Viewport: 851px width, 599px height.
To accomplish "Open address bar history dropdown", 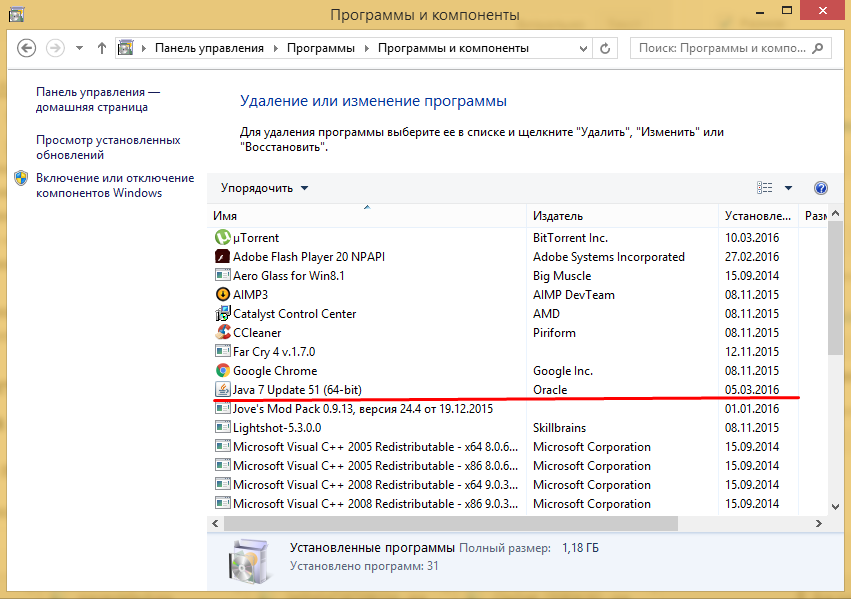I will 582,48.
